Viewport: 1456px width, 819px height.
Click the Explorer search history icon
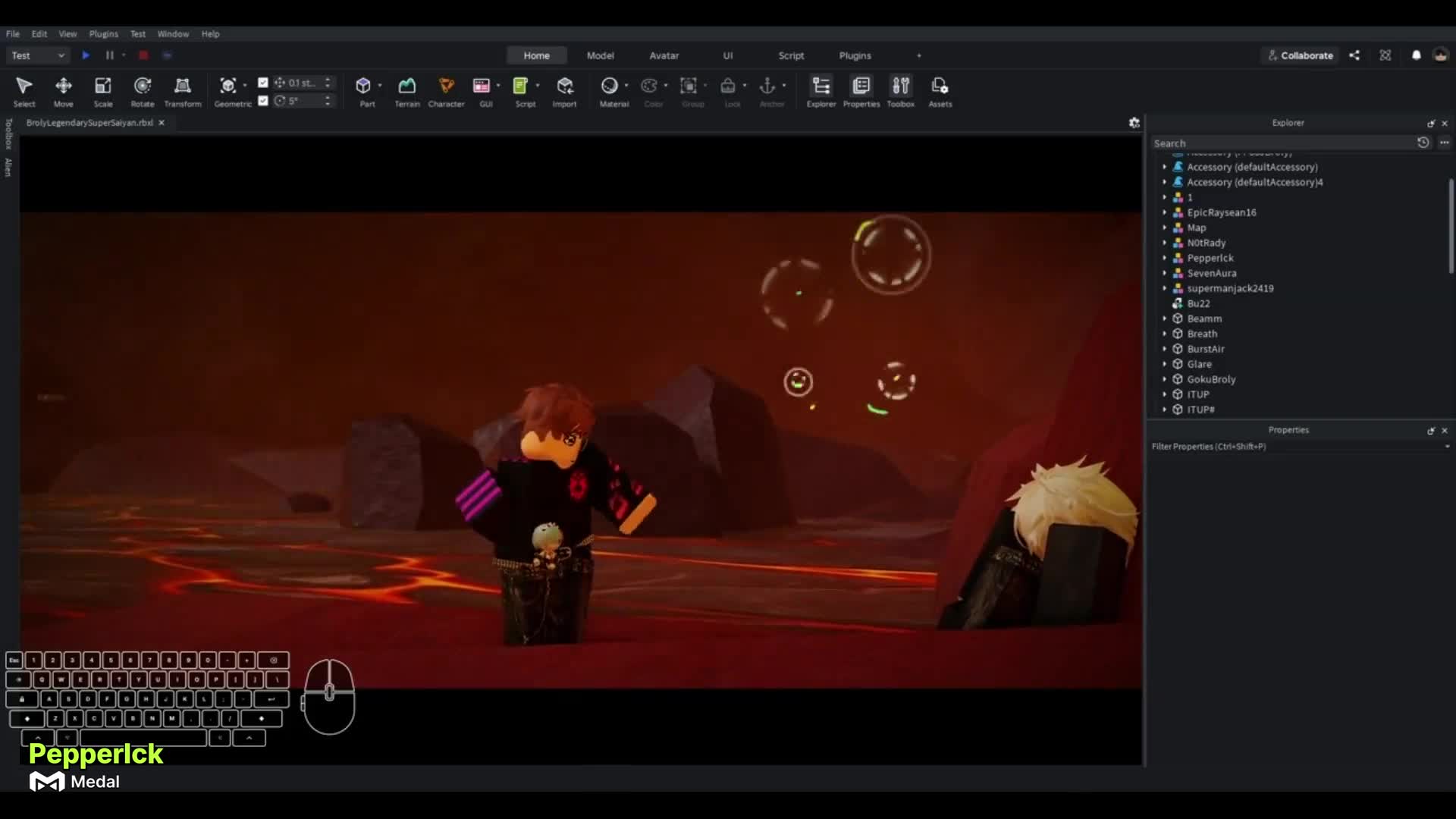(x=1423, y=143)
